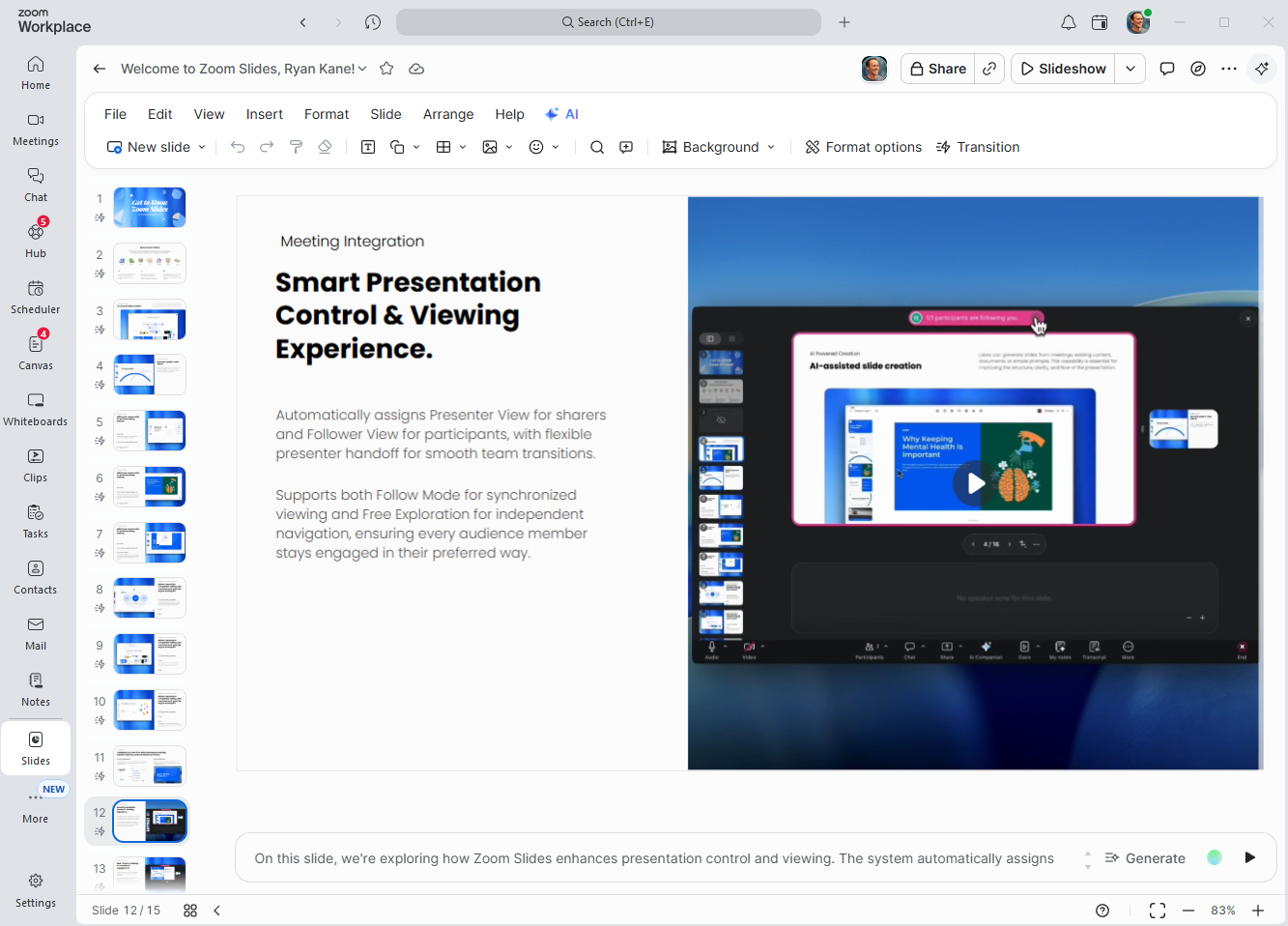This screenshot has height=926, width=1288.
Task: Open Meetings in the sidebar
Action: point(36,129)
